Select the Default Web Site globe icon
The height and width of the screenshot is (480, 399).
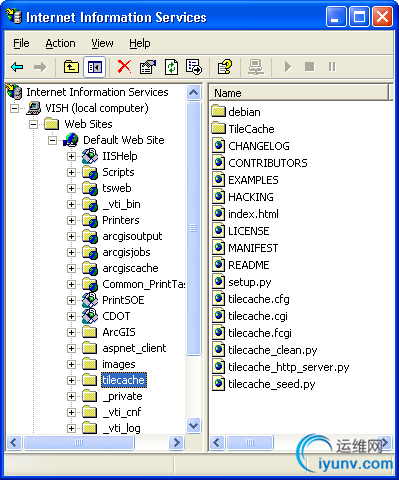pyautogui.click(x=71, y=140)
